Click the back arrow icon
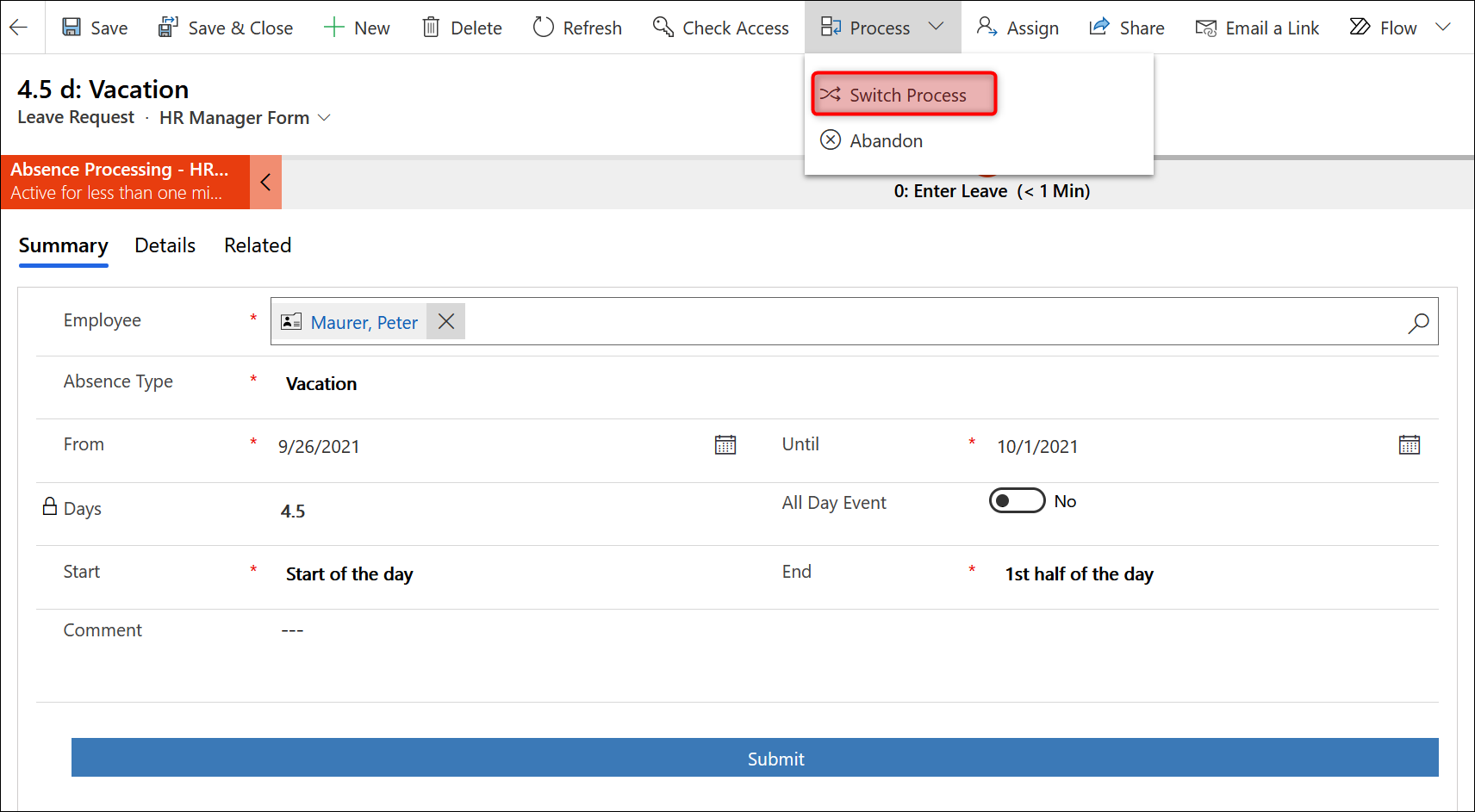1475x812 pixels. [19, 28]
